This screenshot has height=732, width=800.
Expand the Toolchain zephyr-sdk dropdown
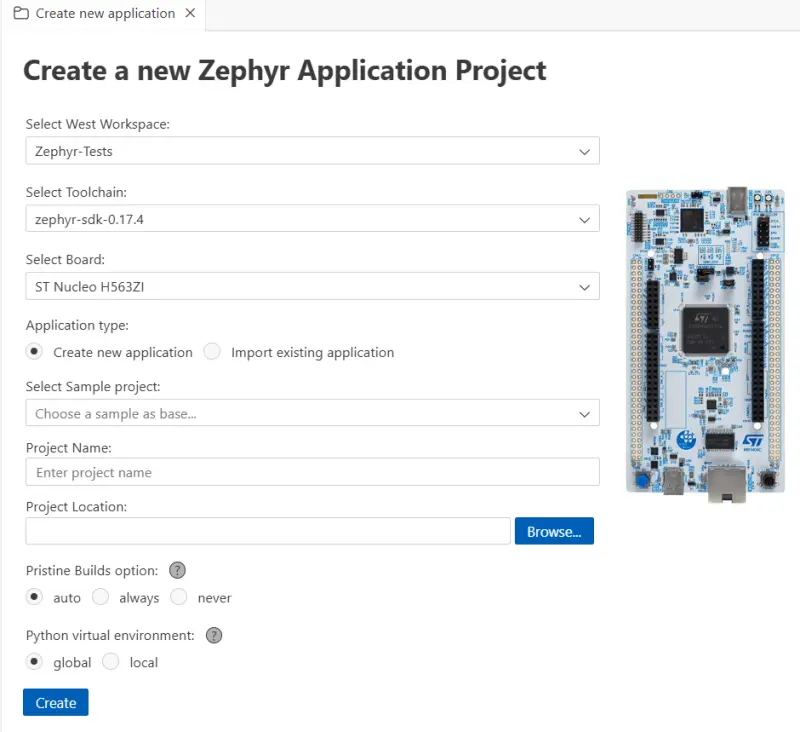coord(312,219)
